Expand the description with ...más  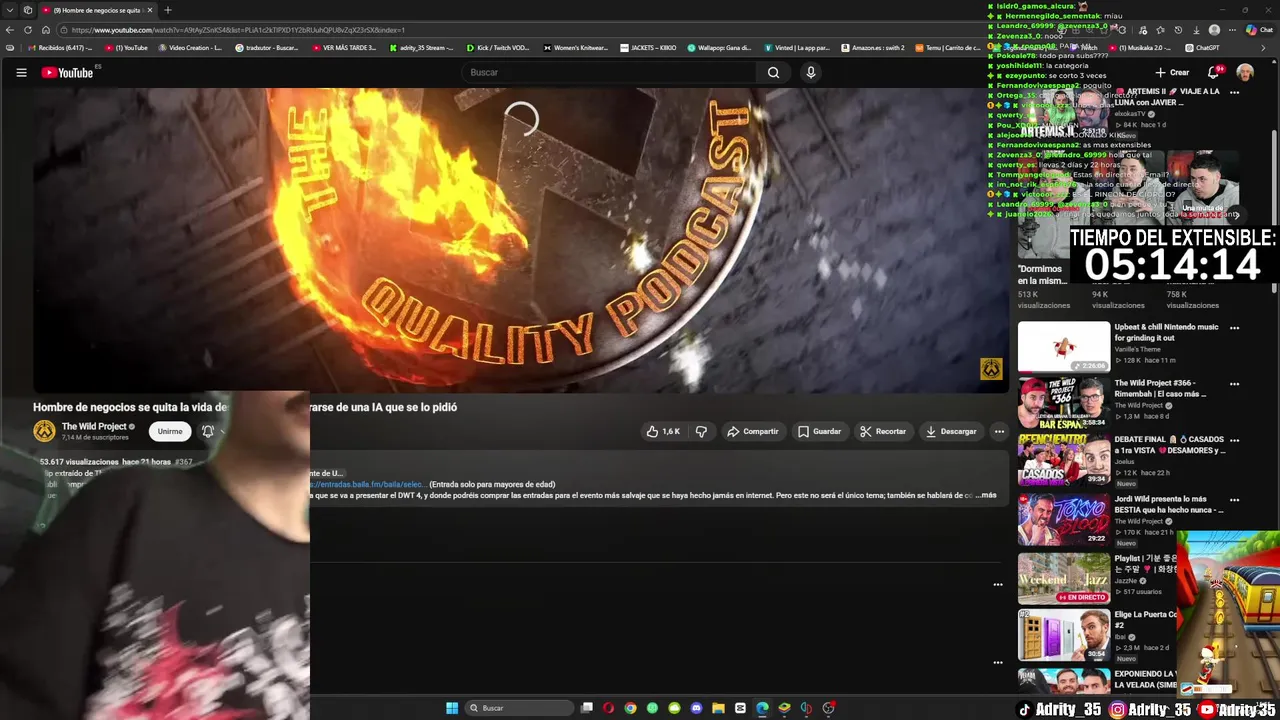pyautogui.click(x=986, y=495)
